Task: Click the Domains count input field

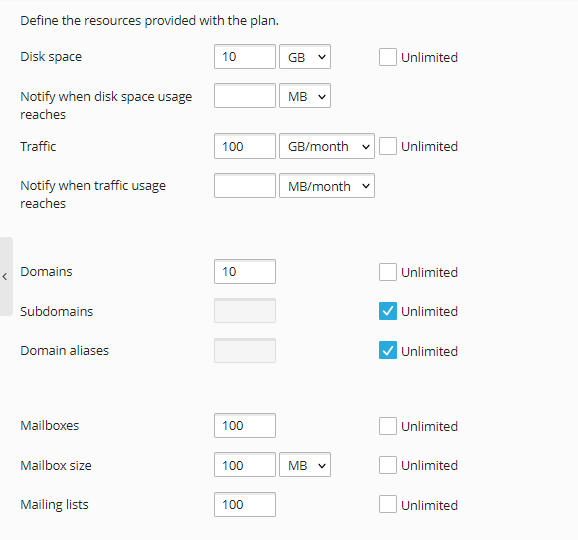Action: (x=245, y=272)
